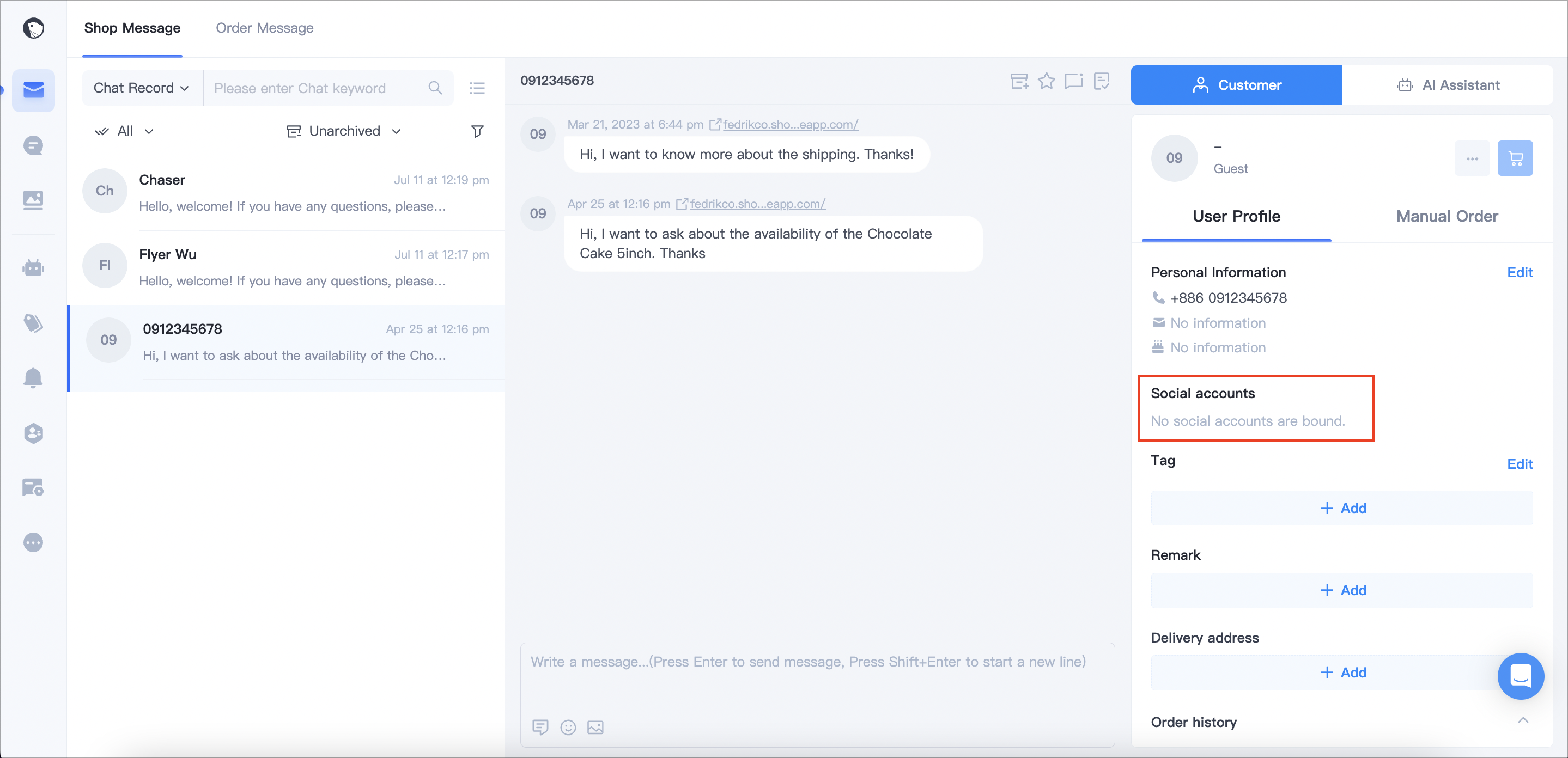1568x758 pixels.
Task: Open the notification bell sidebar icon
Action: pos(33,378)
